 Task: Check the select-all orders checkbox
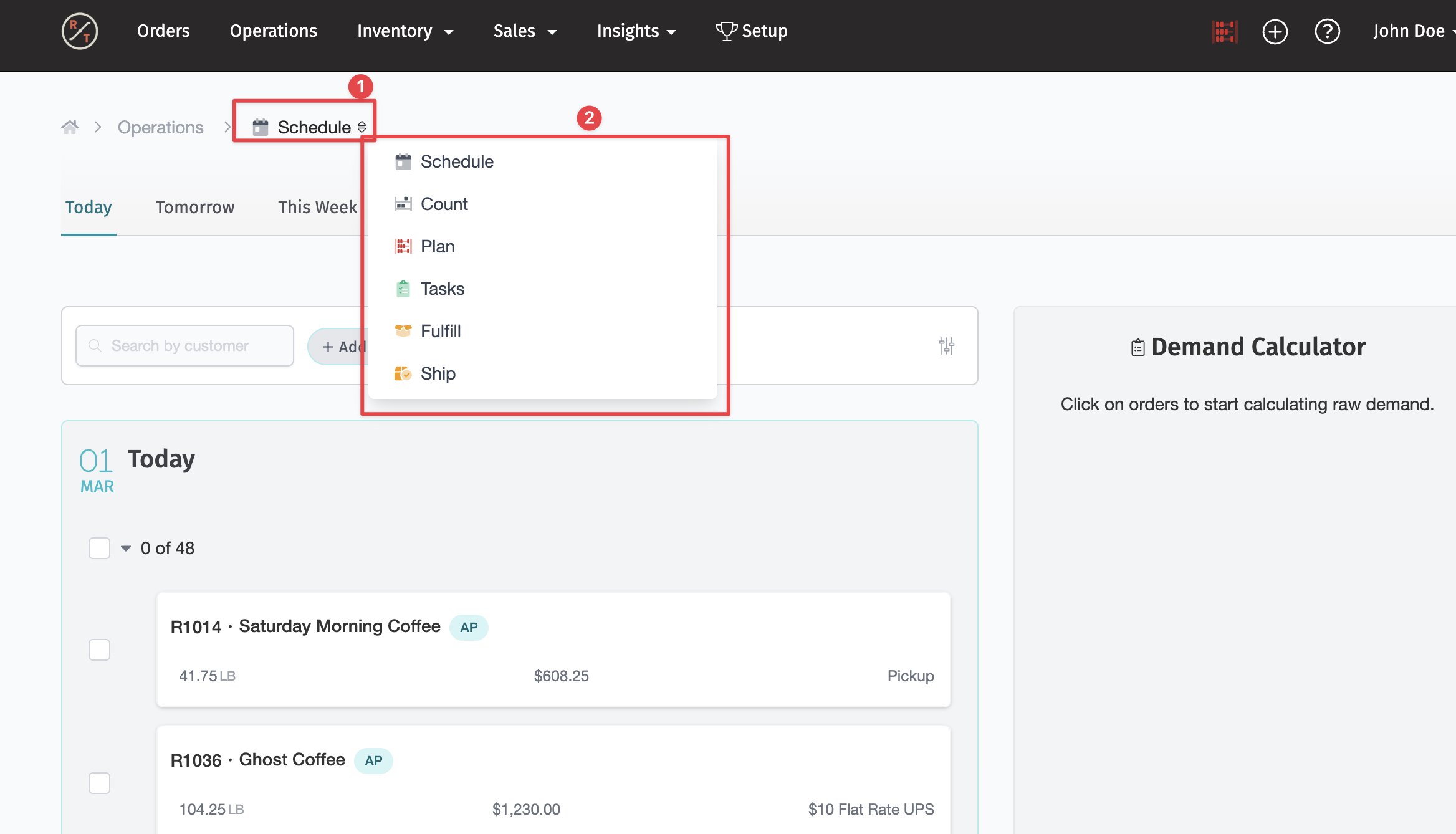pyautogui.click(x=99, y=549)
